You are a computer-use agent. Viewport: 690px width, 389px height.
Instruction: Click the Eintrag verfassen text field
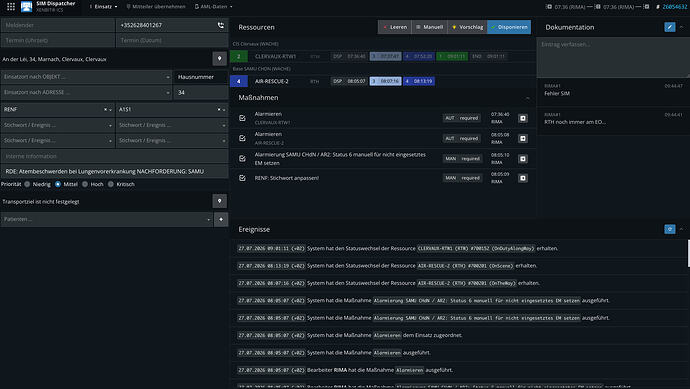click(x=613, y=58)
